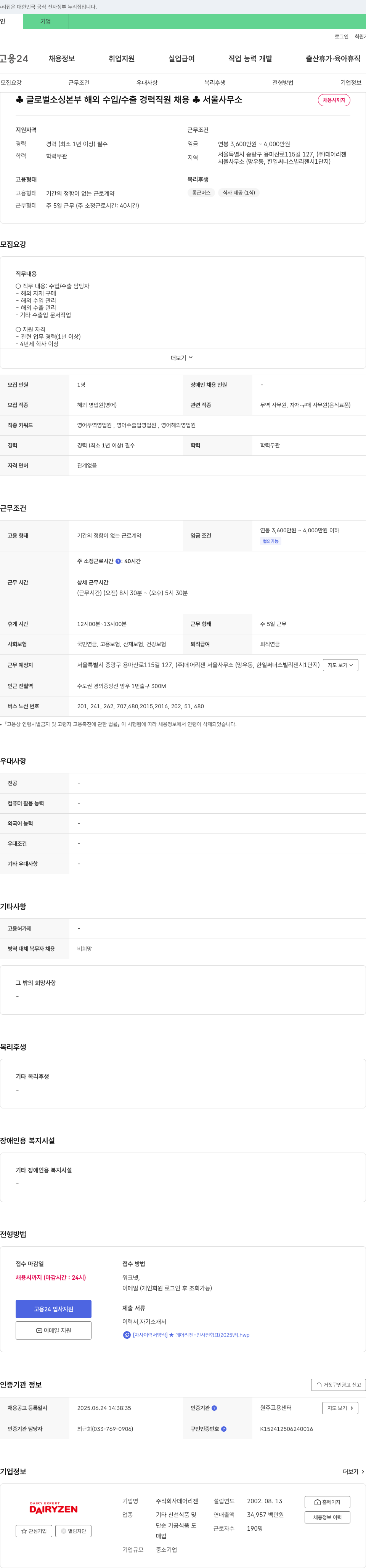This screenshot has width=366, height=1568.
Task: Click 고용24 입사지원 apply button
Action: pyautogui.click(x=54, y=1309)
